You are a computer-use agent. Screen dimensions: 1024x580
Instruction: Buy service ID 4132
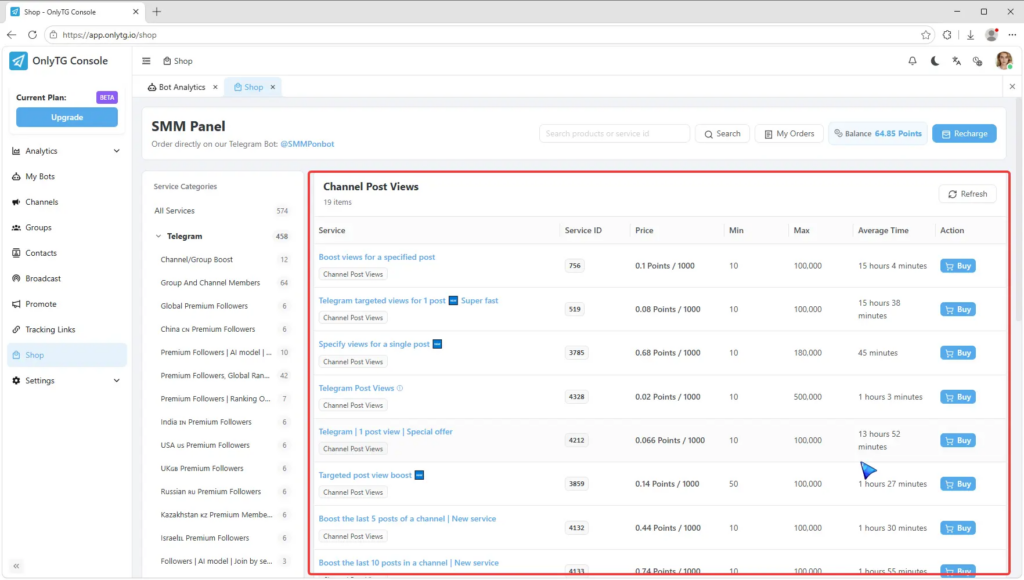(957, 528)
